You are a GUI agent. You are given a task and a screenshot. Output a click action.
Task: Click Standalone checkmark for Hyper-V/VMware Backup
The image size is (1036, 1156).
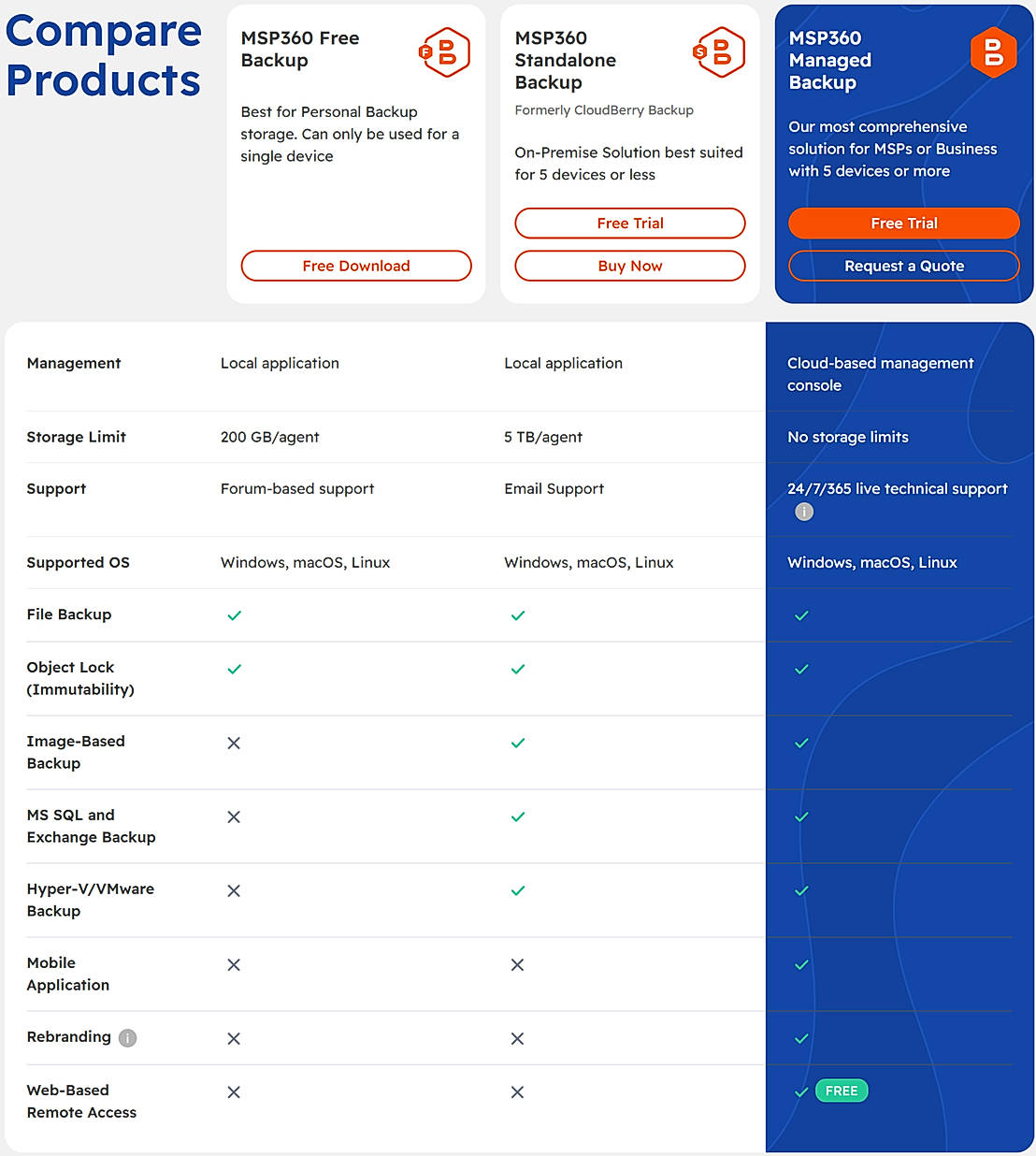pyautogui.click(x=518, y=891)
